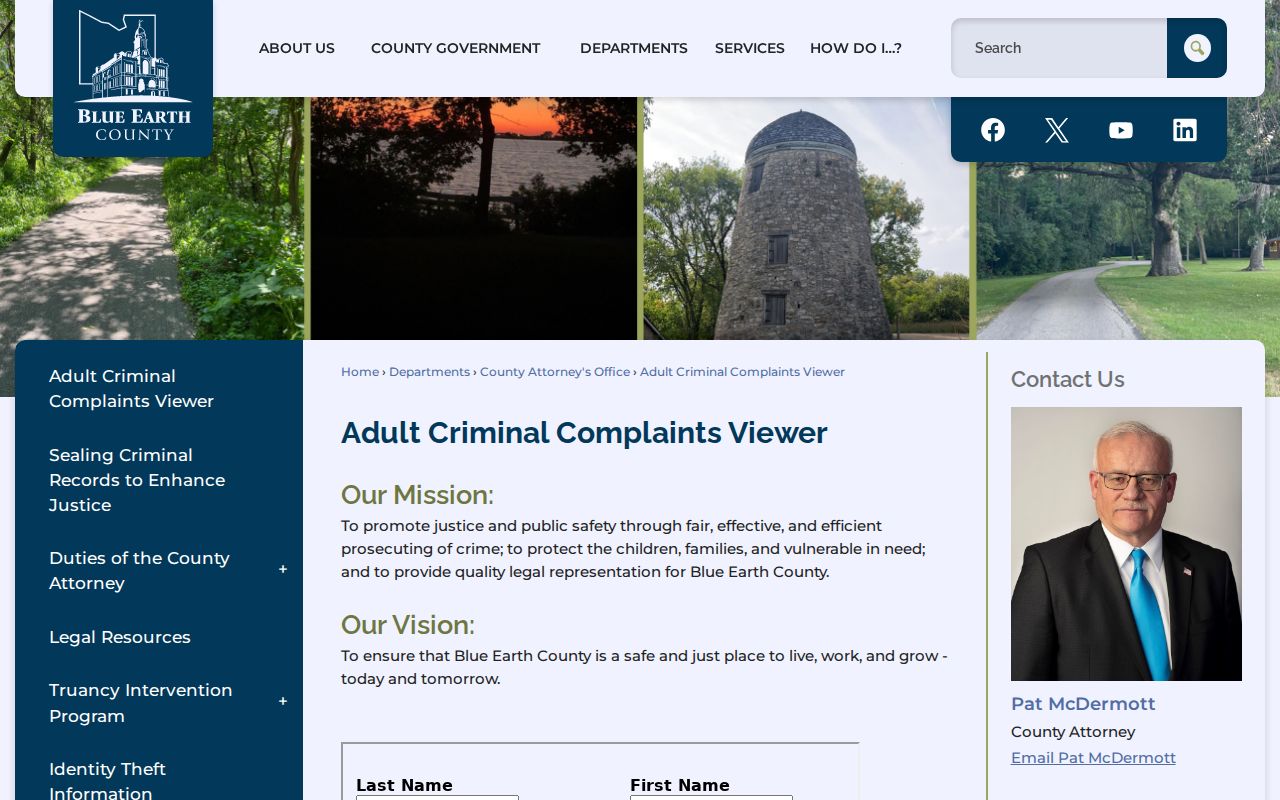Click the Contact Us heading

(1068, 380)
